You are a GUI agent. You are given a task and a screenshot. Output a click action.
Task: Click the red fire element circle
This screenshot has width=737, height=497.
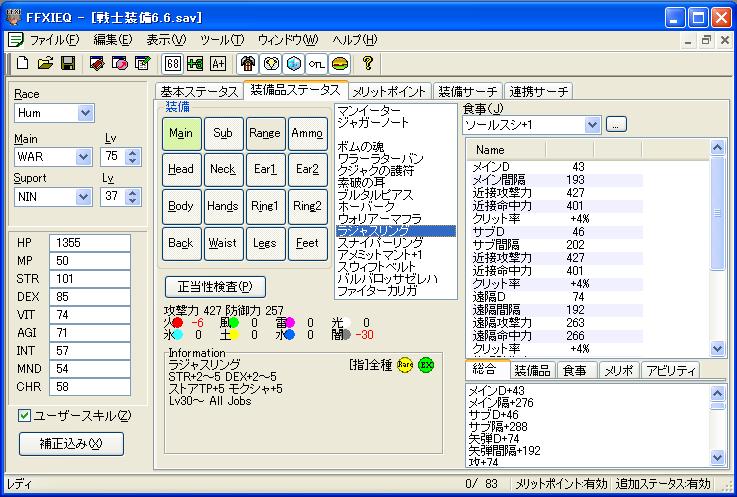click(x=178, y=323)
